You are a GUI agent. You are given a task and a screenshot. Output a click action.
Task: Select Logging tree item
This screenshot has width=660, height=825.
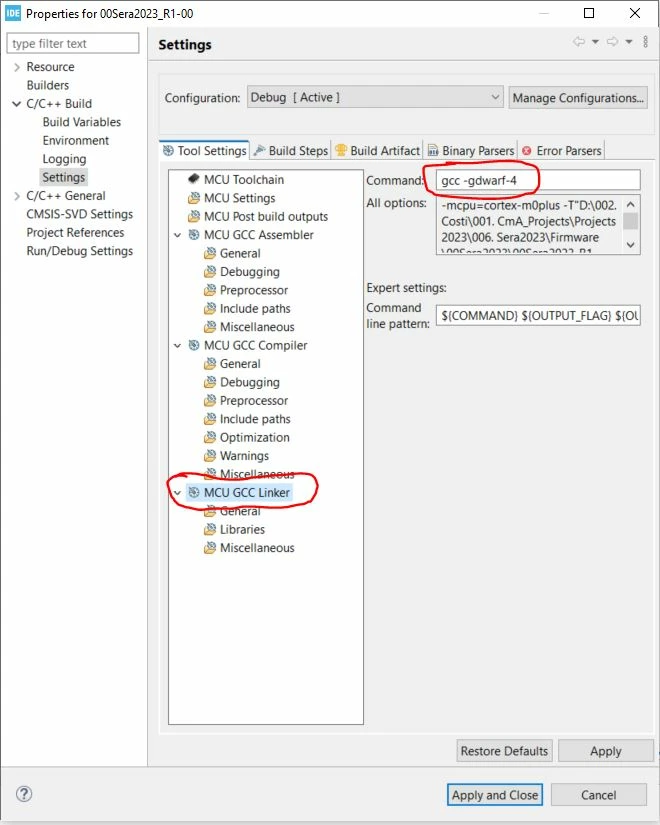click(64, 159)
